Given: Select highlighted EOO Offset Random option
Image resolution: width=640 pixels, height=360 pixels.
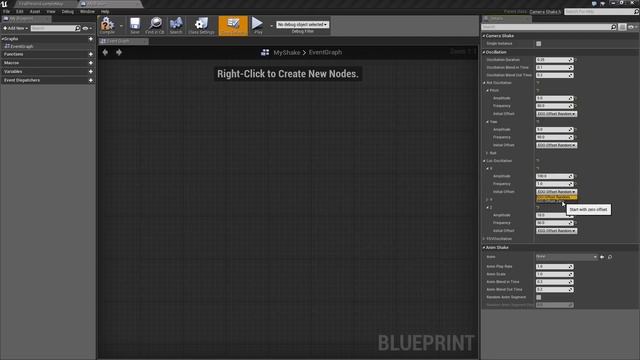Looking at the screenshot, I should pyautogui.click(x=556, y=197).
